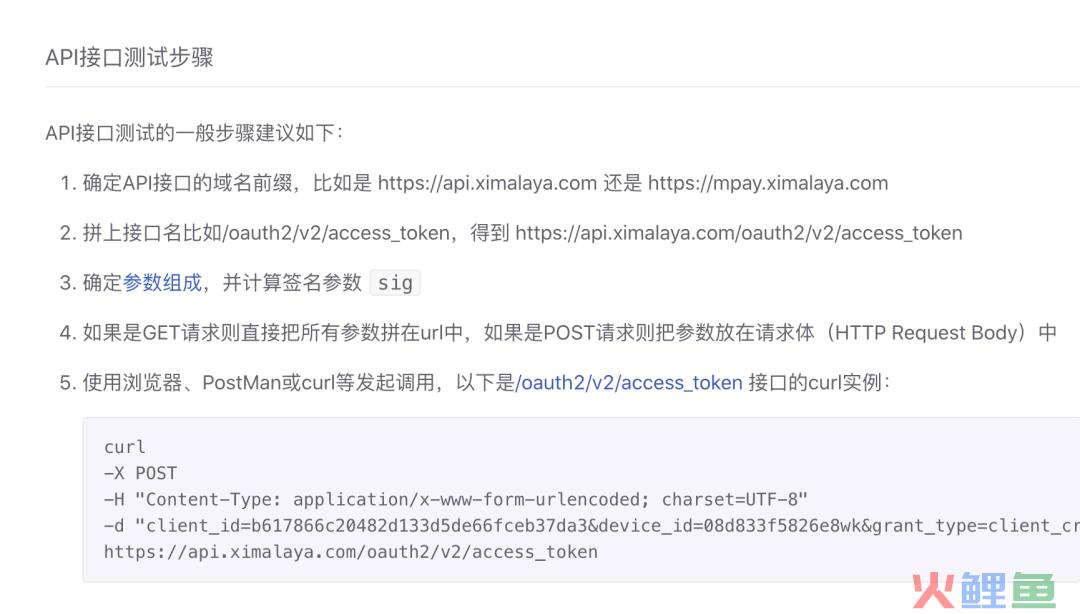
Task: Click the intro sentence API接口测试的一般步骤建议如下
Action: (x=194, y=133)
